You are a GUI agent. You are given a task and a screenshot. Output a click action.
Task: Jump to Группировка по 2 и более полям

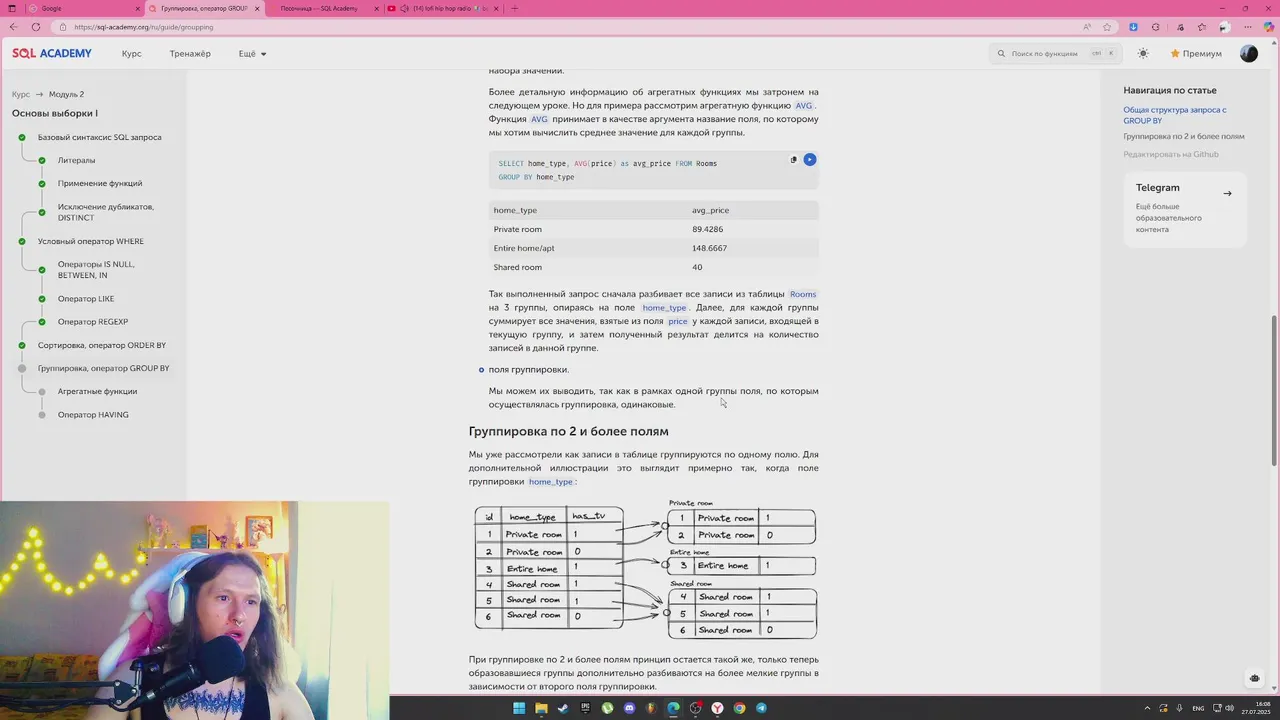[x=1184, y=136]
